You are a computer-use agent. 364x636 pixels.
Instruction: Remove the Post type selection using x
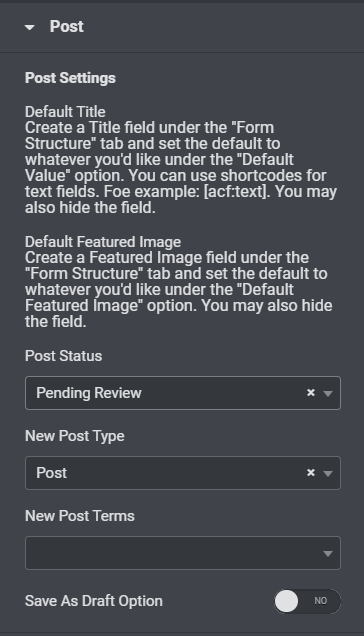tap(311, 473)
